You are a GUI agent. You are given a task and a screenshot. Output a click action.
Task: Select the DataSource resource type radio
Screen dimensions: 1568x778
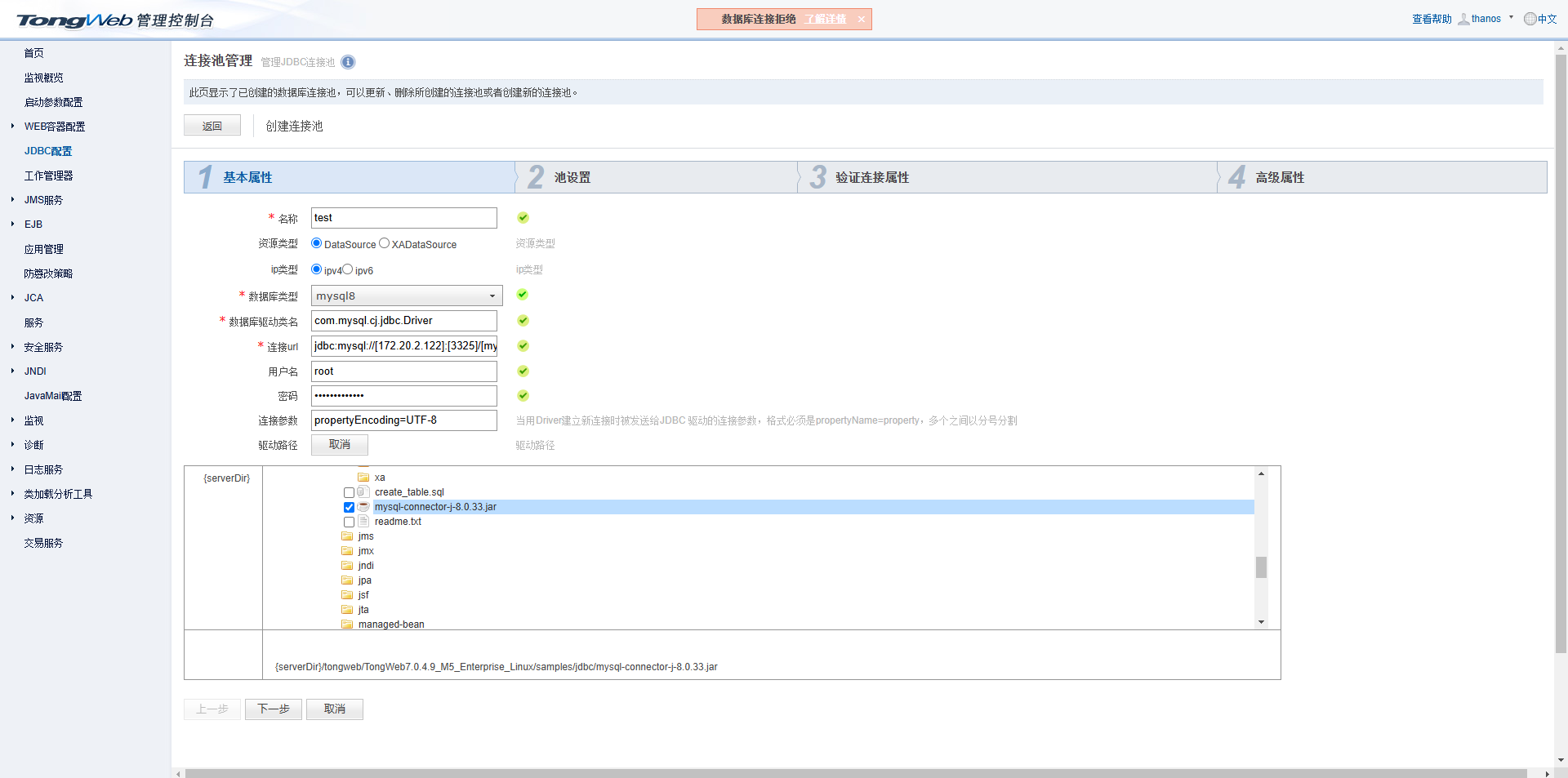(x=317, y=243)
